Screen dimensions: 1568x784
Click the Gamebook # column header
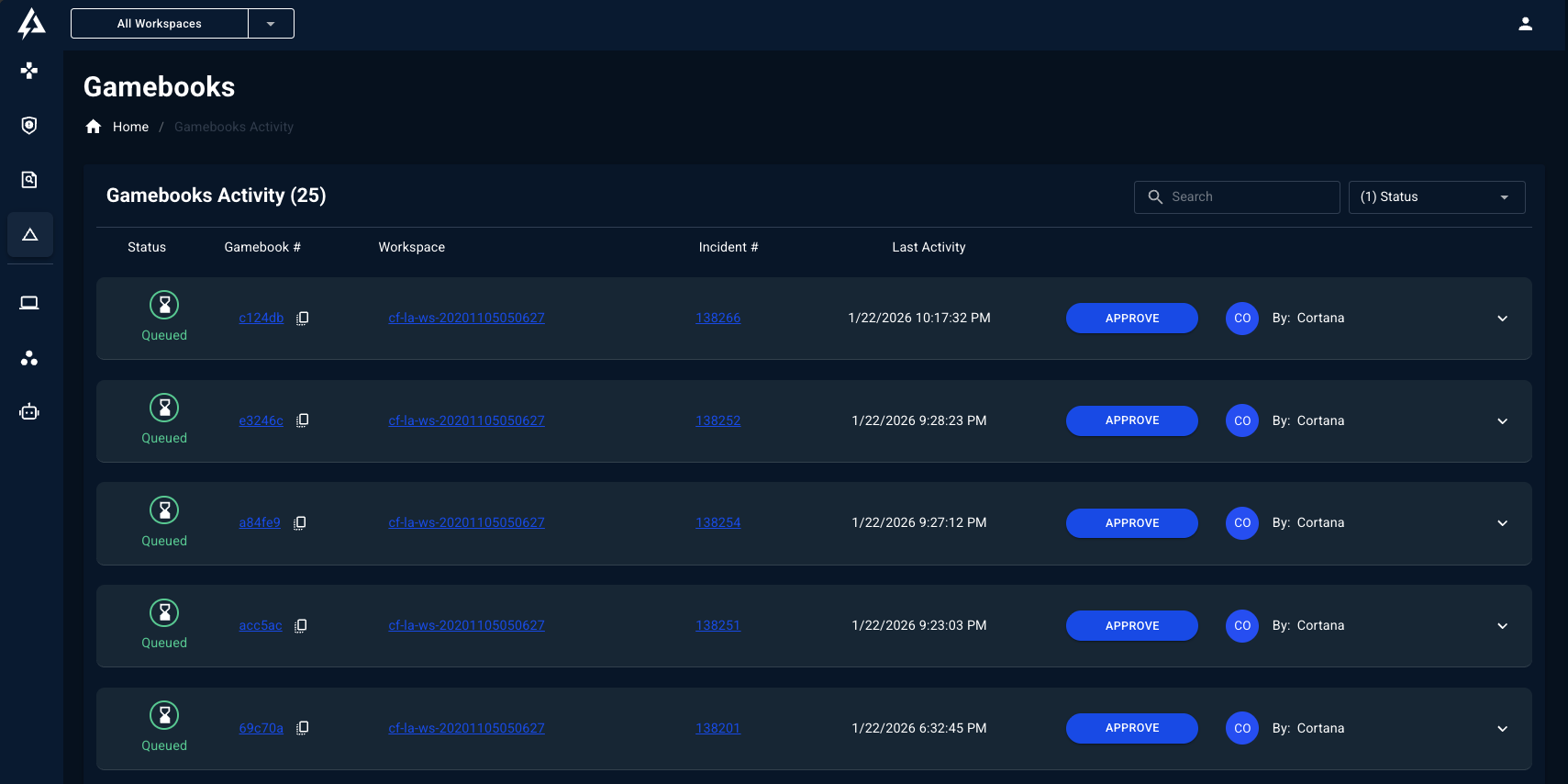click(262, 247)
